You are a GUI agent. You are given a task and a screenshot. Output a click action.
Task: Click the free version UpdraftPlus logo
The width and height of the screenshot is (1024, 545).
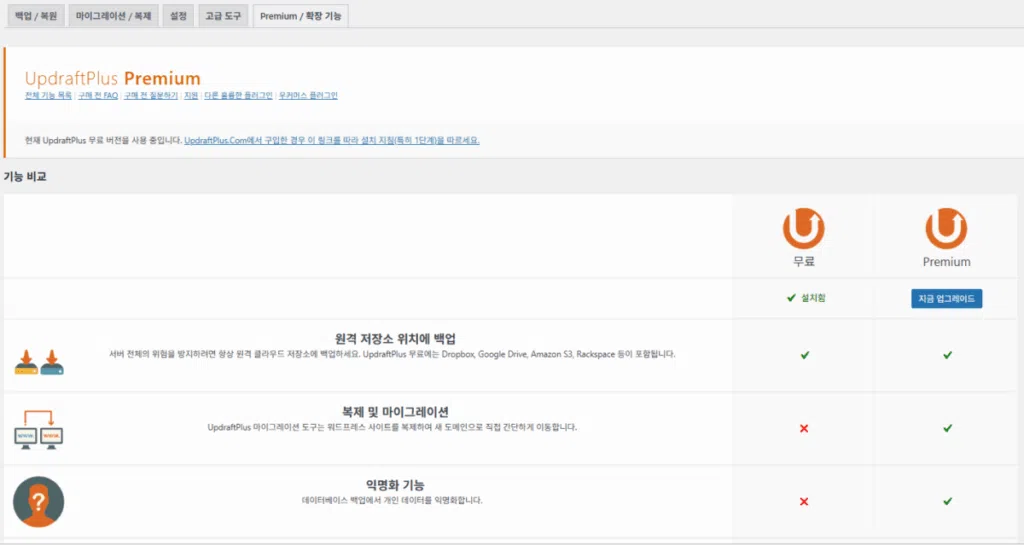click(803, 229)
